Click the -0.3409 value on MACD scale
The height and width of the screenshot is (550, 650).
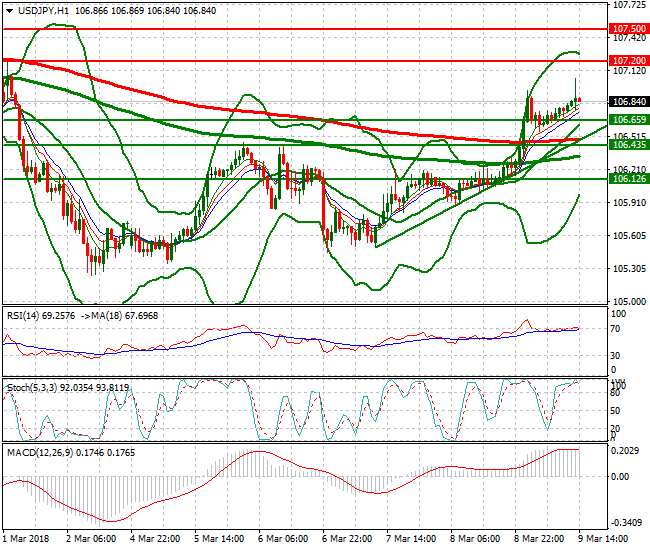(626, 522)
